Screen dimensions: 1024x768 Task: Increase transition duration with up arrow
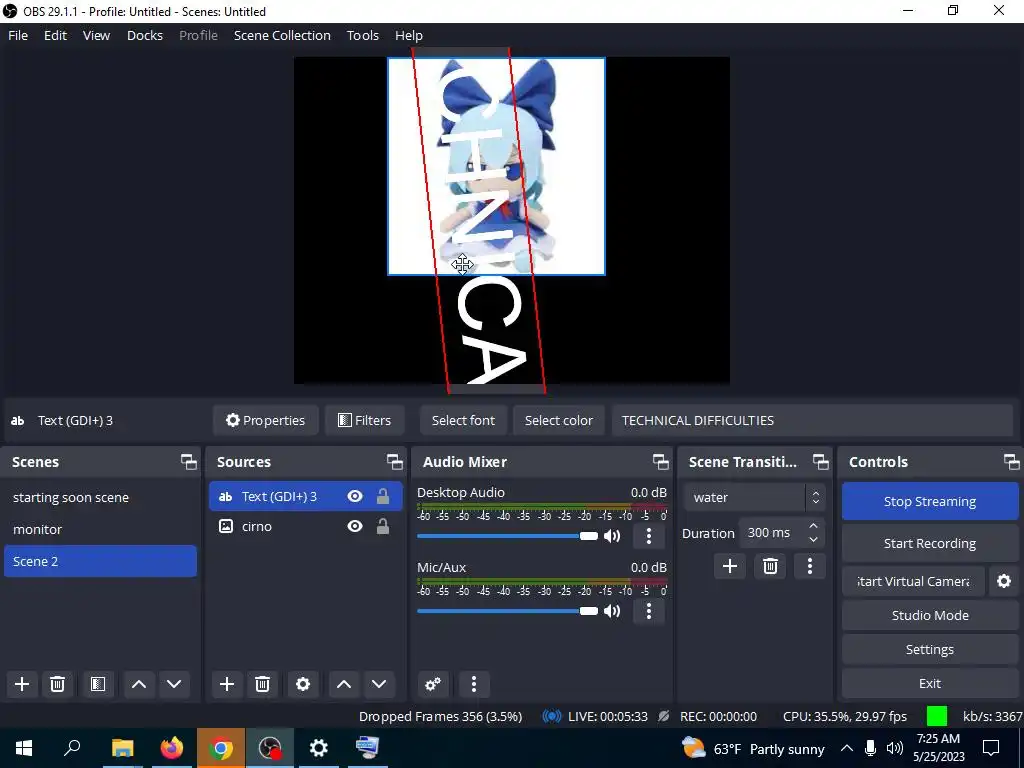(x=813, y=526)
